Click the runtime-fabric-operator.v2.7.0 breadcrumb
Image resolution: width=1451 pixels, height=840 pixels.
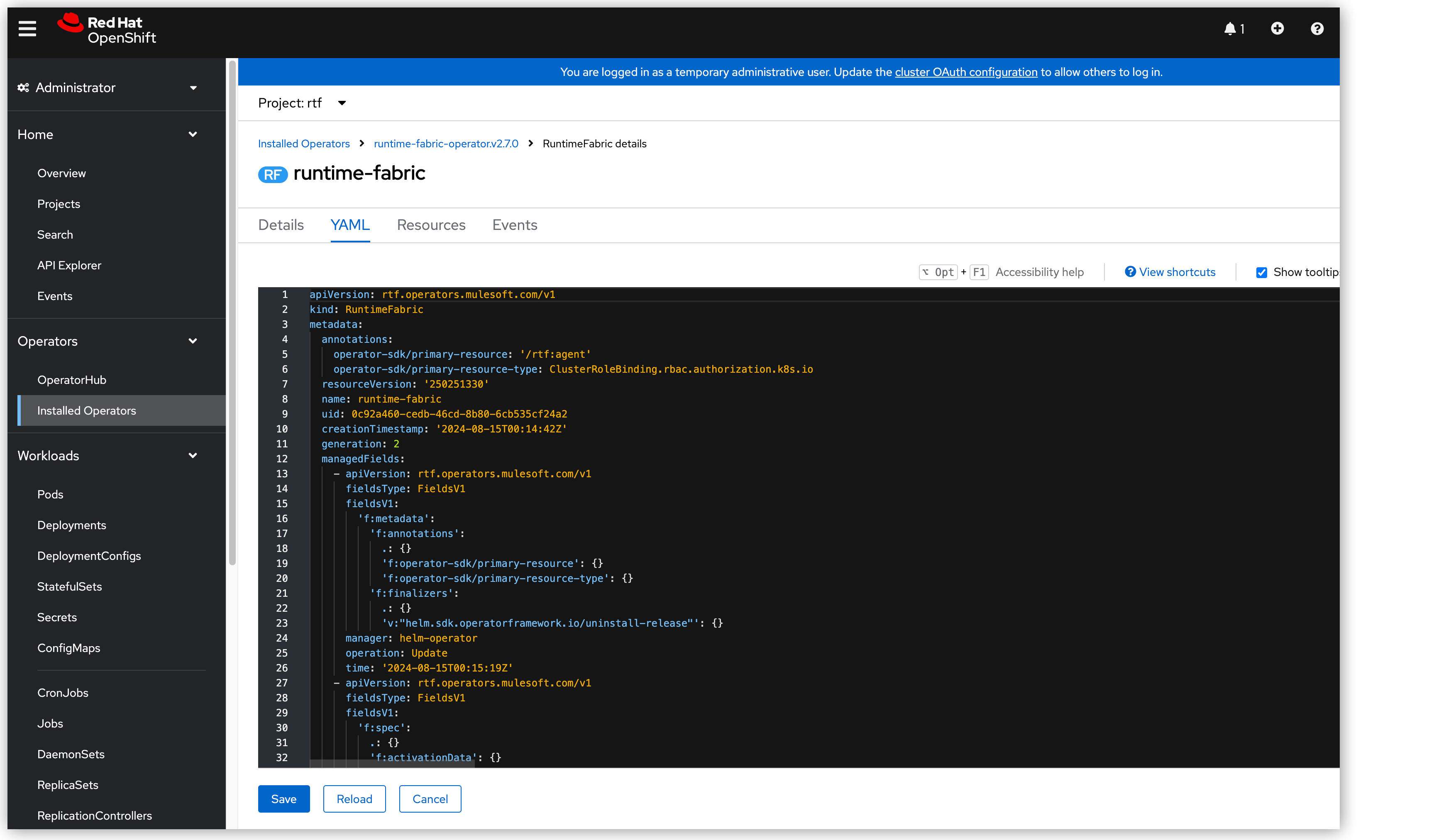coord(446,143)
